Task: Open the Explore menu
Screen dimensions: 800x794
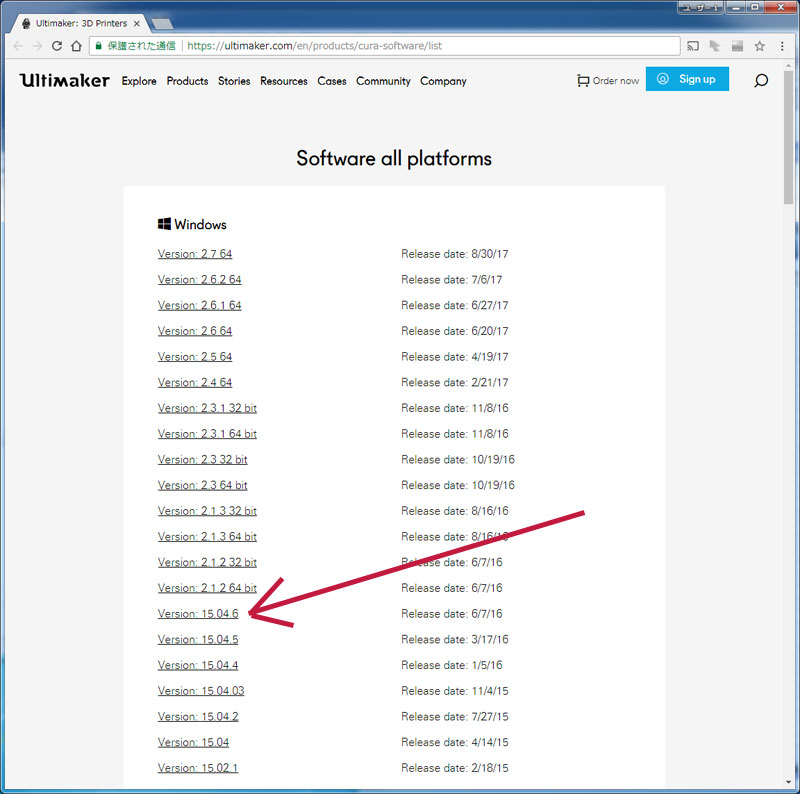Action: (x=139, y=81)
